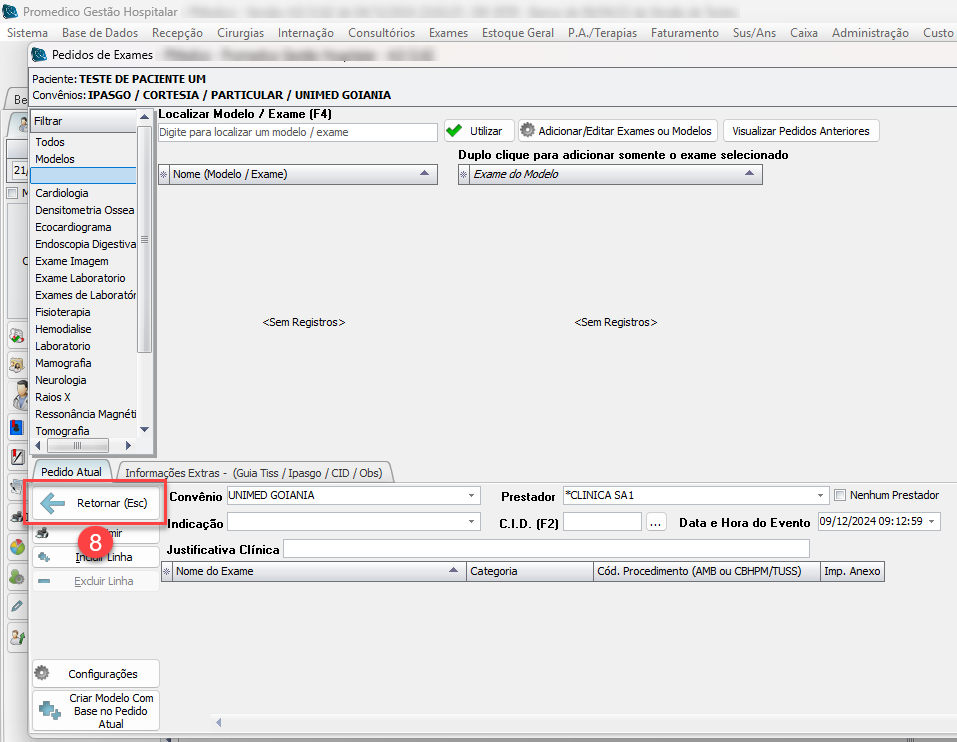Click the gear icon on Adicionar/Editar Exames
The width and height of the screenshot is (957, 742).
[x=527, y=131]
